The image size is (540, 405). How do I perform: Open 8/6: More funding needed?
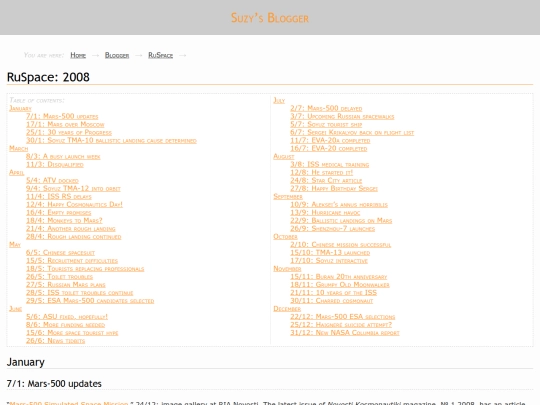point(65,324)
